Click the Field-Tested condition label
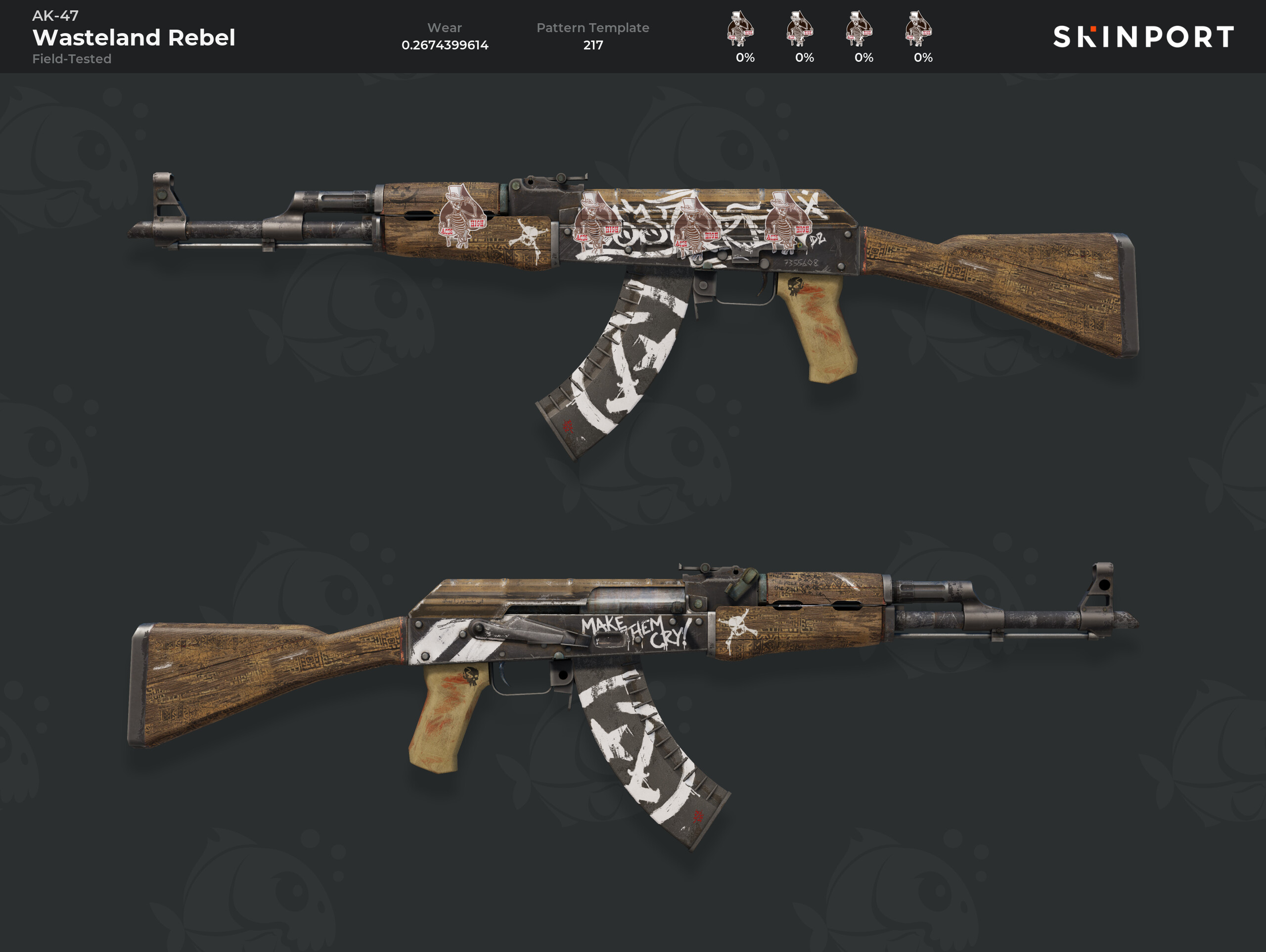Screen dimensions: 1266x952 (72, 59)
